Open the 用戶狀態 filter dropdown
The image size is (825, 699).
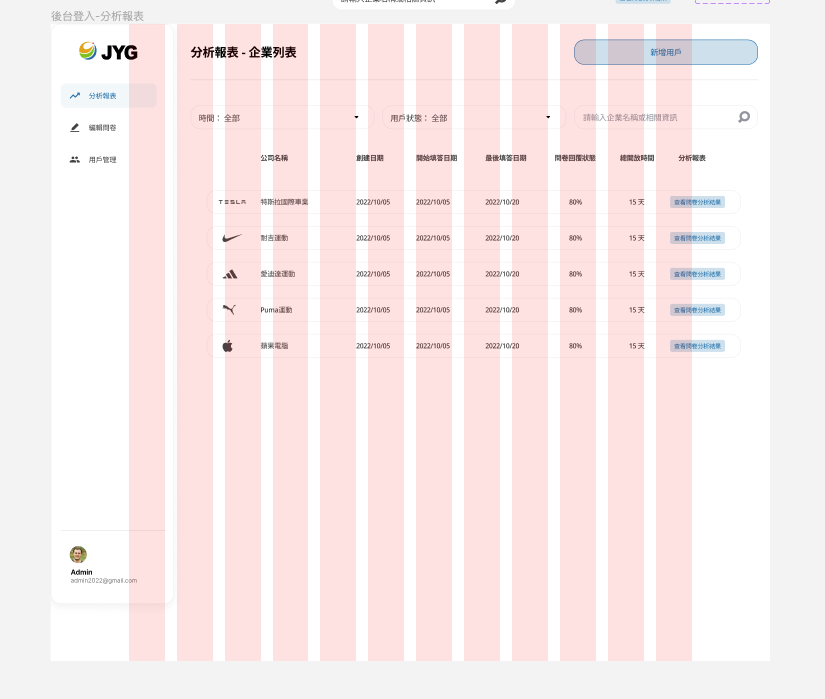click(x=473, y=118)
